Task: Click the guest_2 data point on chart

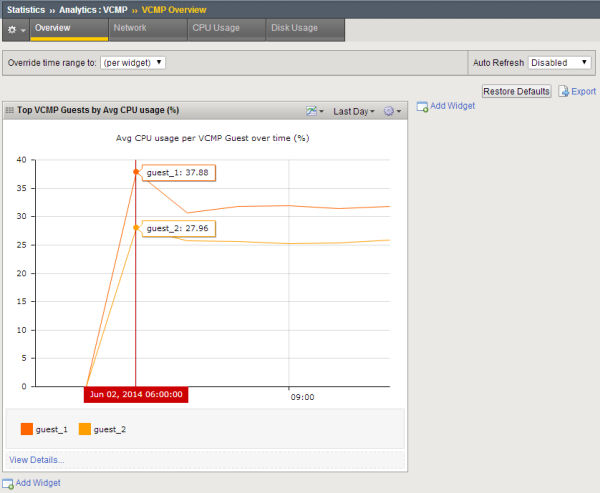Action: 136,228
